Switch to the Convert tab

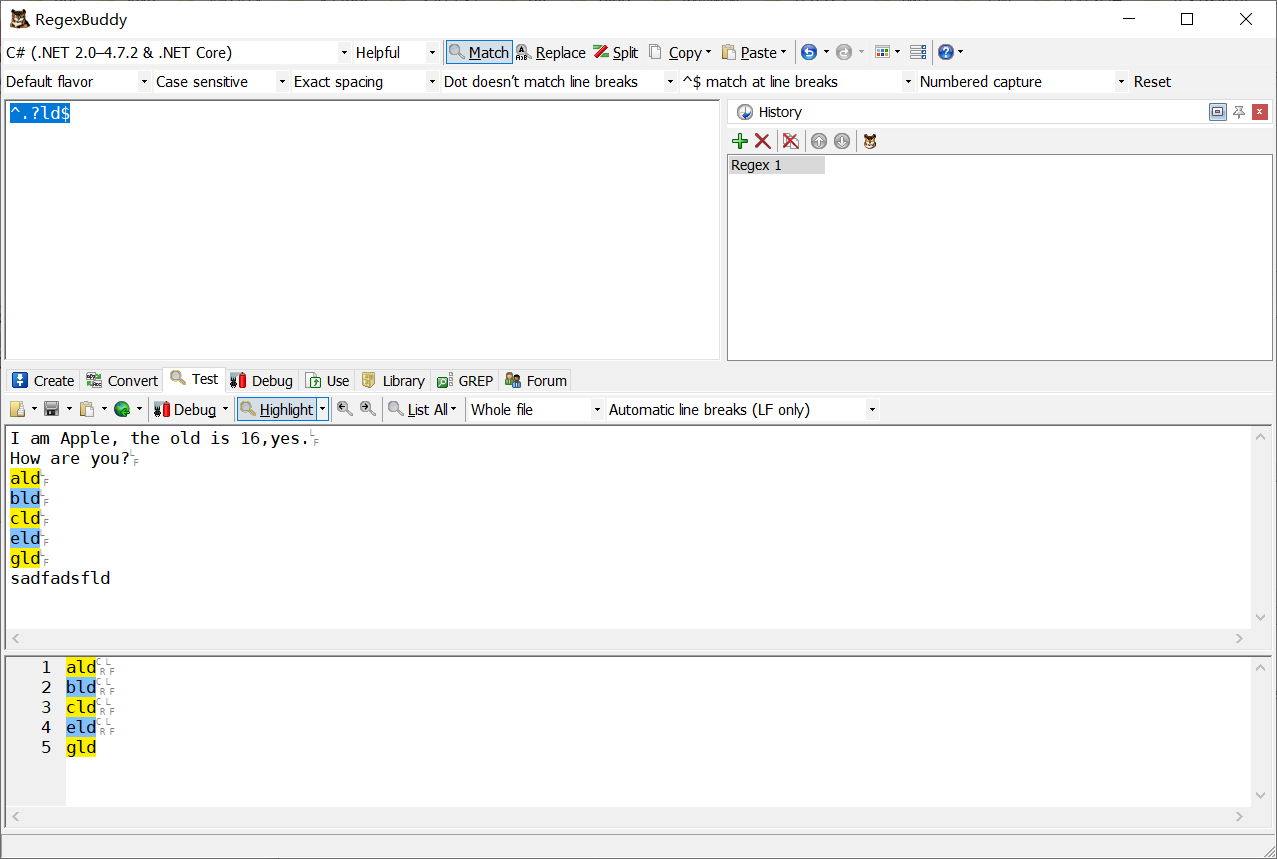click(x=122, y=380)
